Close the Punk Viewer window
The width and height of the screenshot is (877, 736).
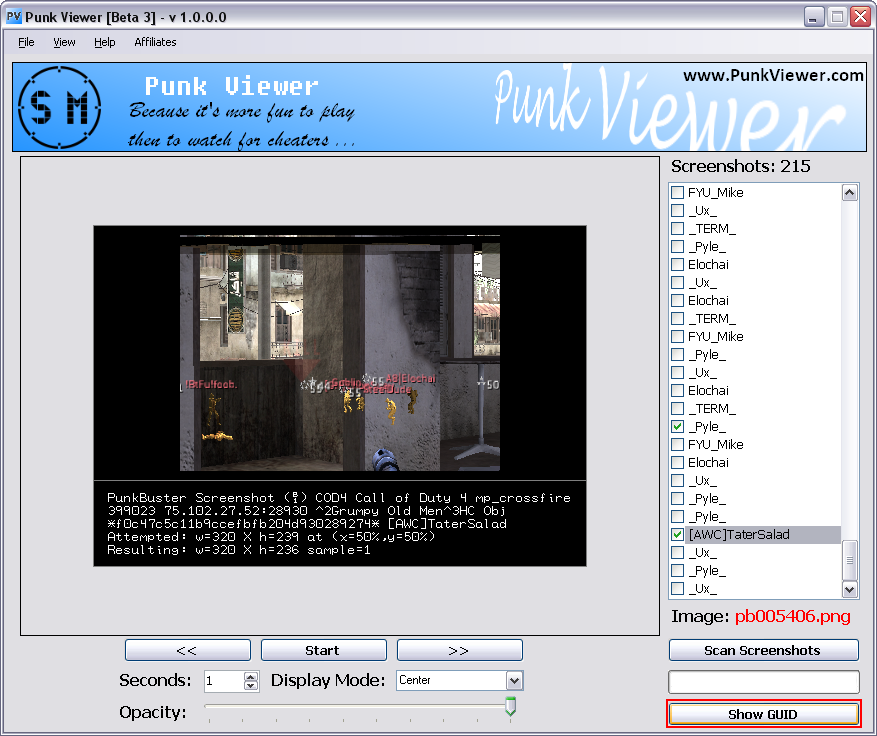(x=860, y=17)
